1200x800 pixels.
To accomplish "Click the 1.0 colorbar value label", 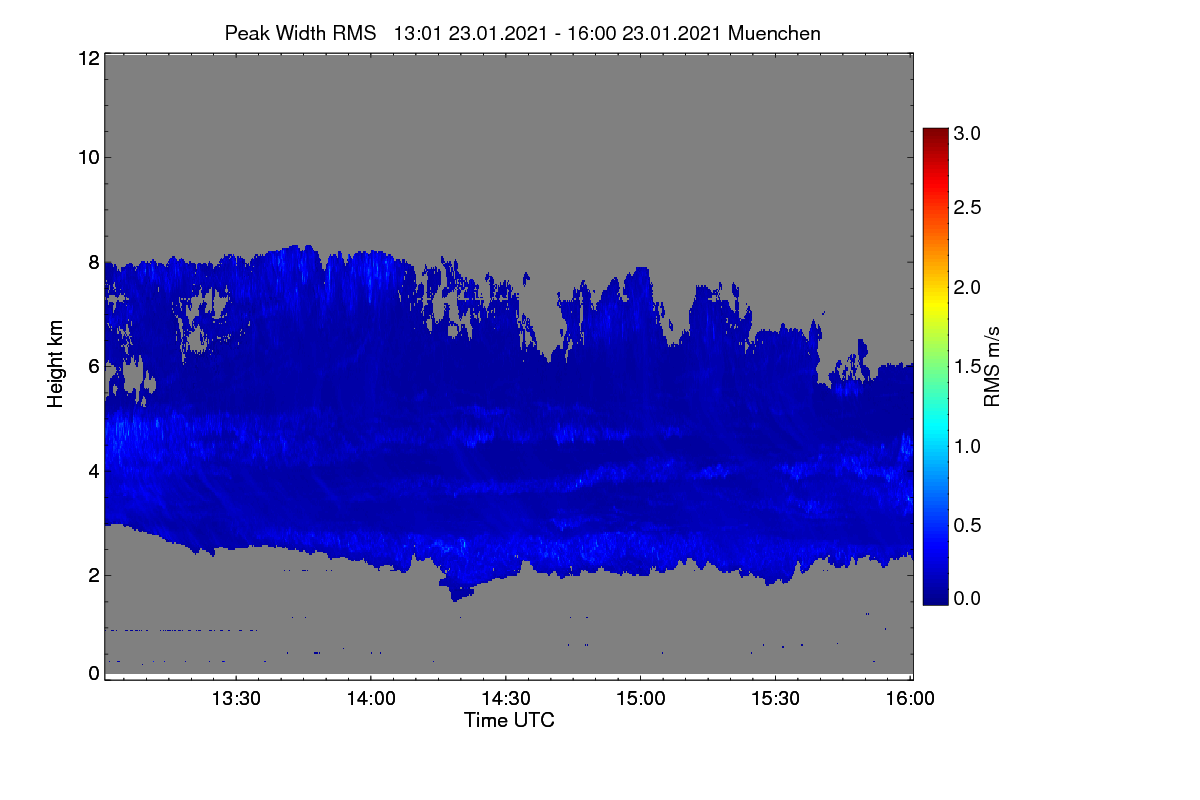I will click(x=967, y=445).
